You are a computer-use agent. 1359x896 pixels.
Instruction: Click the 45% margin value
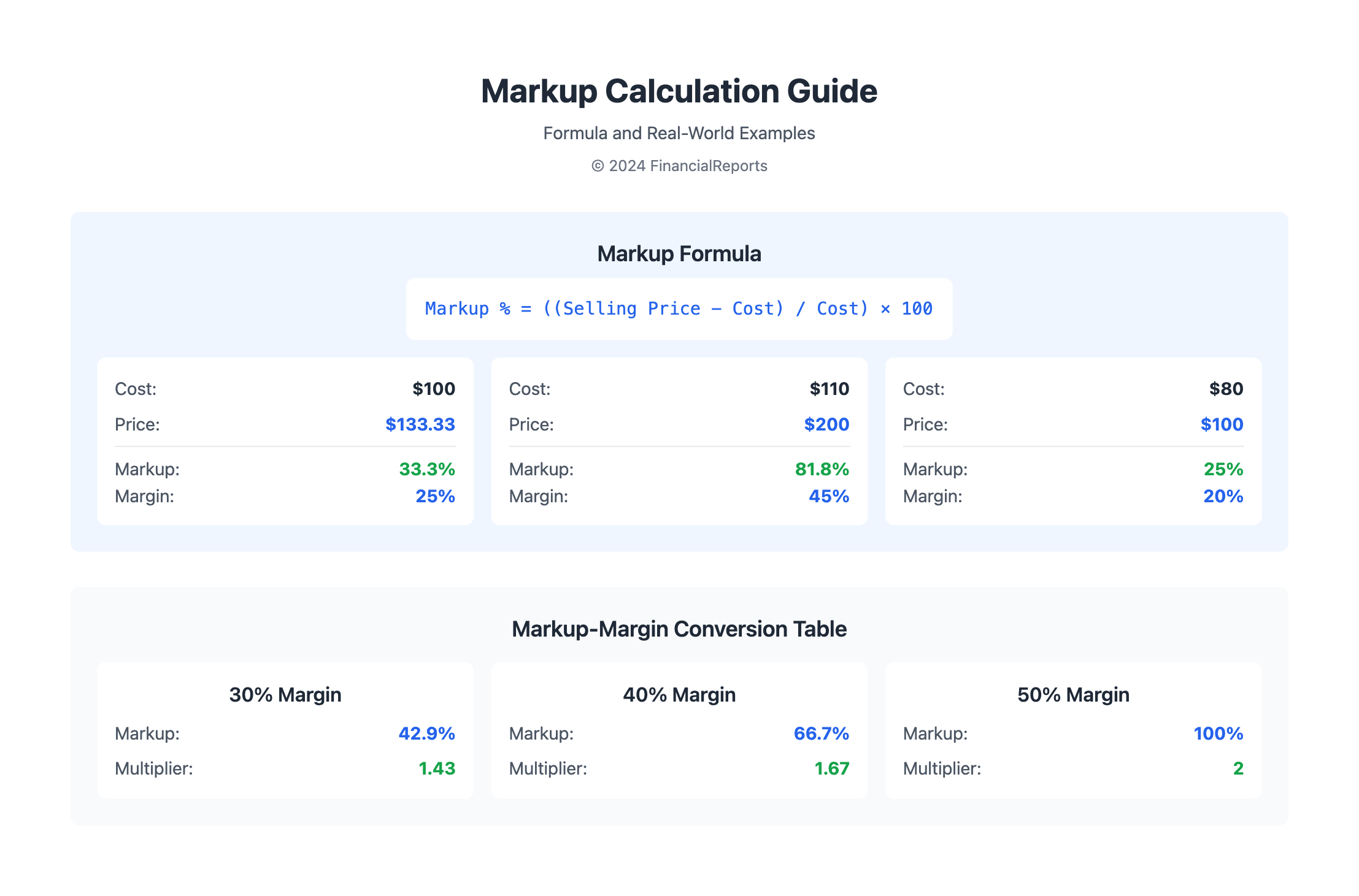pos(828,496)
